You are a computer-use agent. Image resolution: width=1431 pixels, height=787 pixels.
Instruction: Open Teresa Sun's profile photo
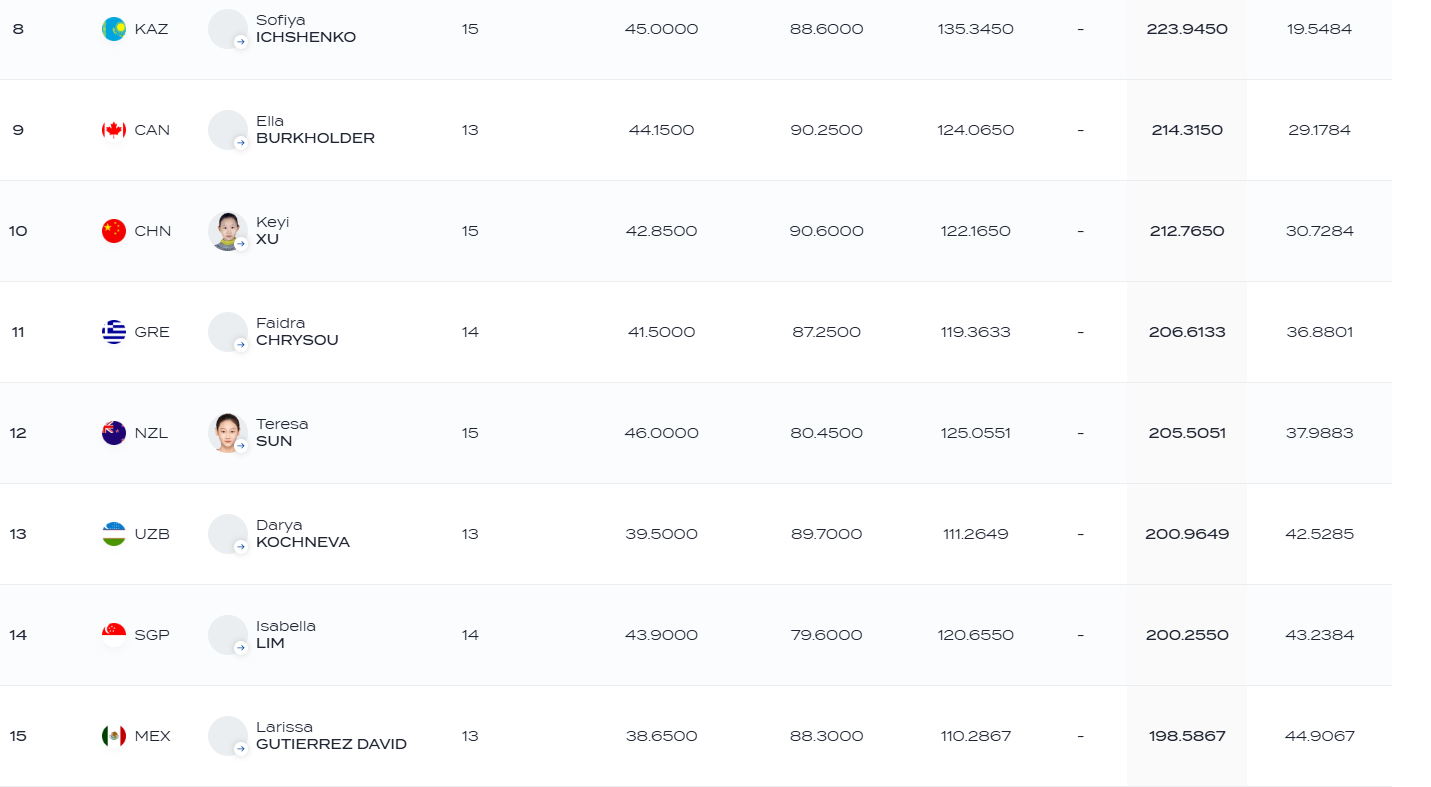pos(228,433)
